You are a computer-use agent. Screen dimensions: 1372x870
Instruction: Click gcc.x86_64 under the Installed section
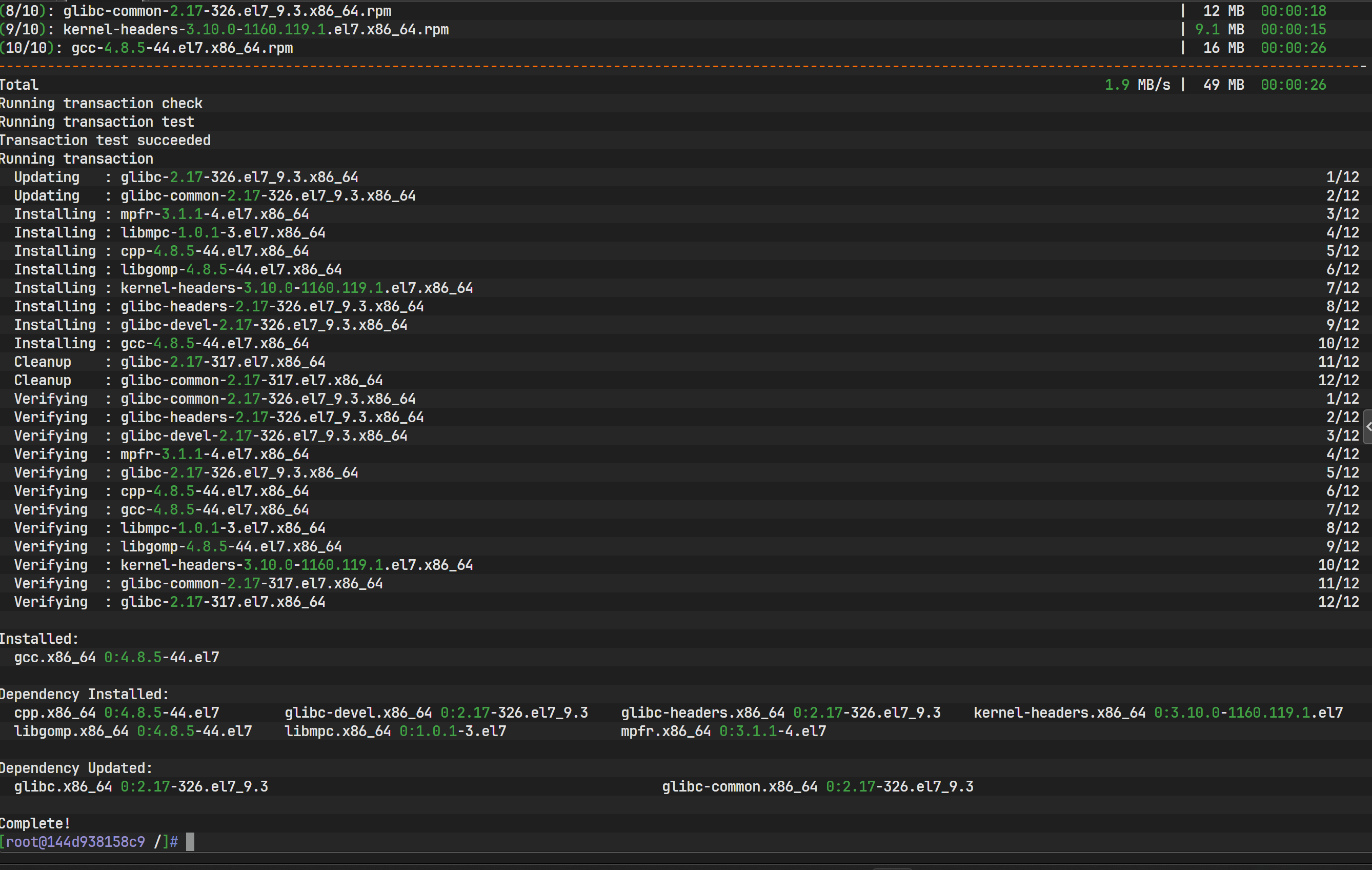pos(55,657)
